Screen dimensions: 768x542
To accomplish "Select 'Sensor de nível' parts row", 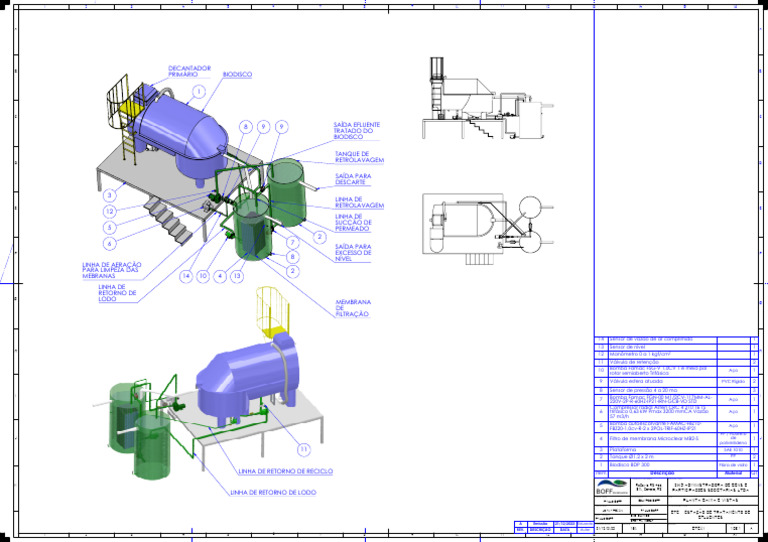I will 676,347.
